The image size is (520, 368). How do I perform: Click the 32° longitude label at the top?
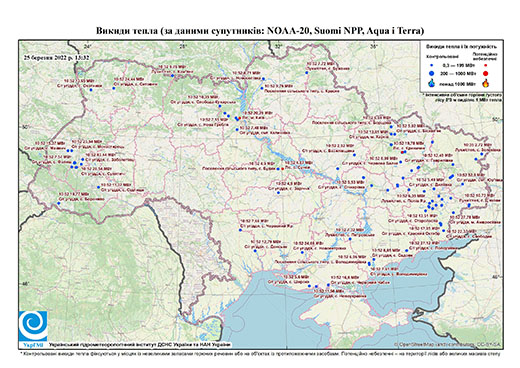pos(278,46)
